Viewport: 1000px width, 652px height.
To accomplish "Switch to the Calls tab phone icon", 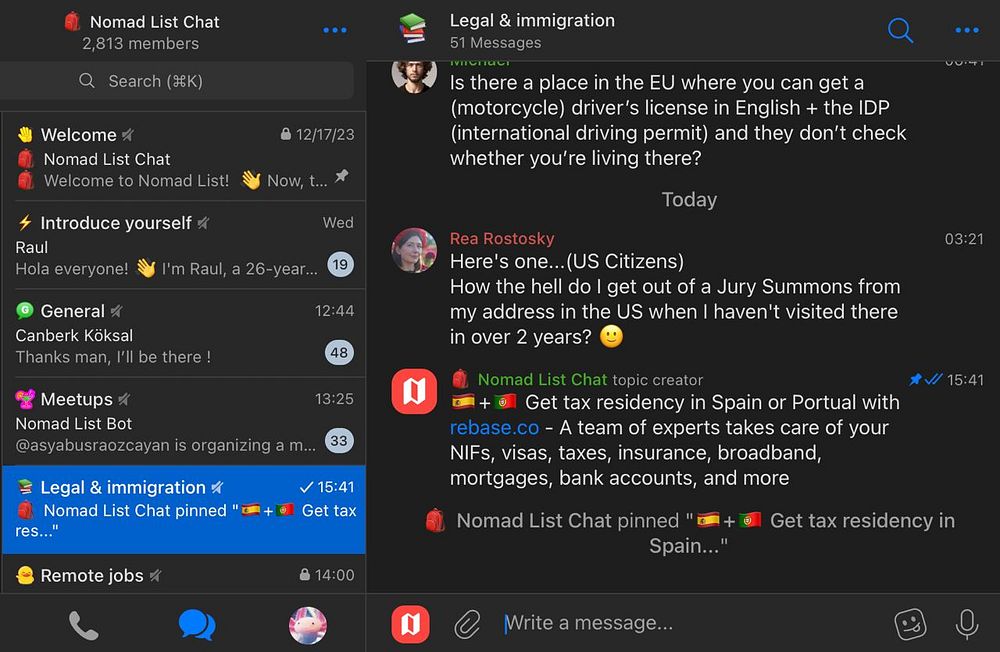I will (84, 625).
